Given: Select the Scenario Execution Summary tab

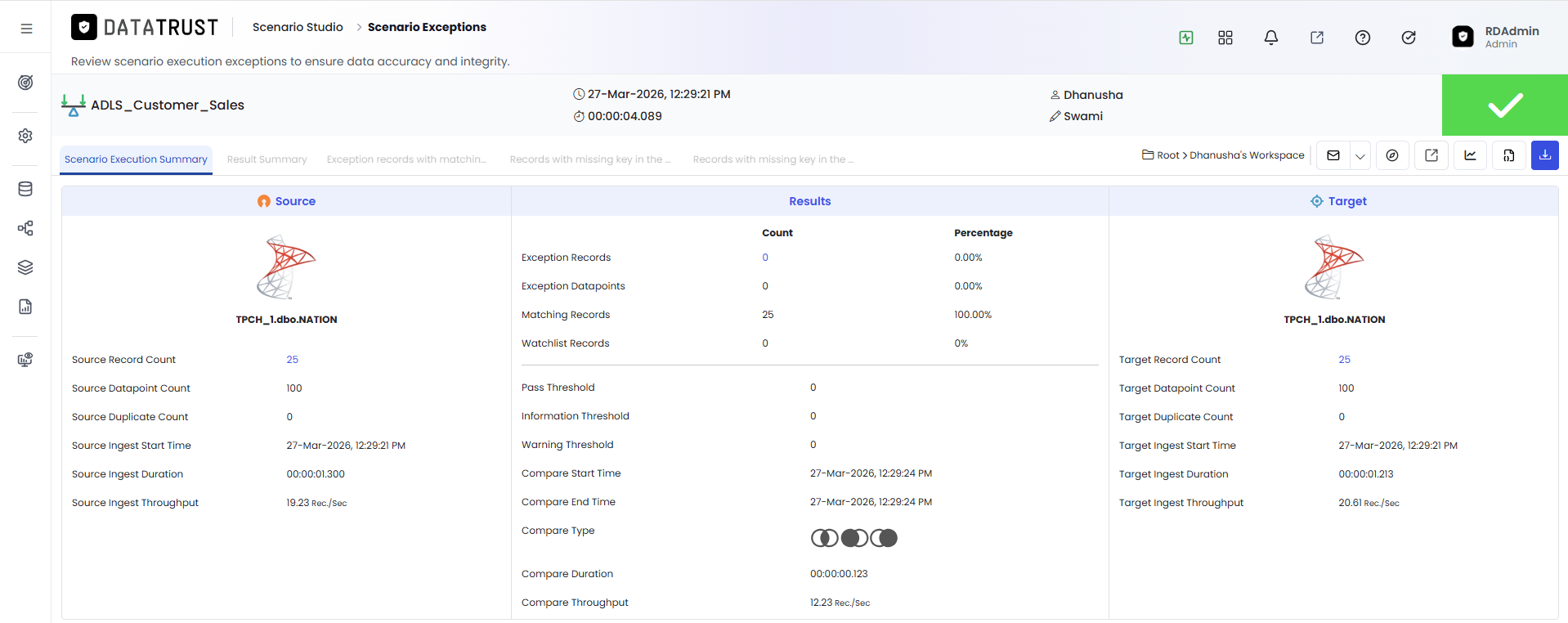Looking at the screenshot, I should (x=136, y=159).
